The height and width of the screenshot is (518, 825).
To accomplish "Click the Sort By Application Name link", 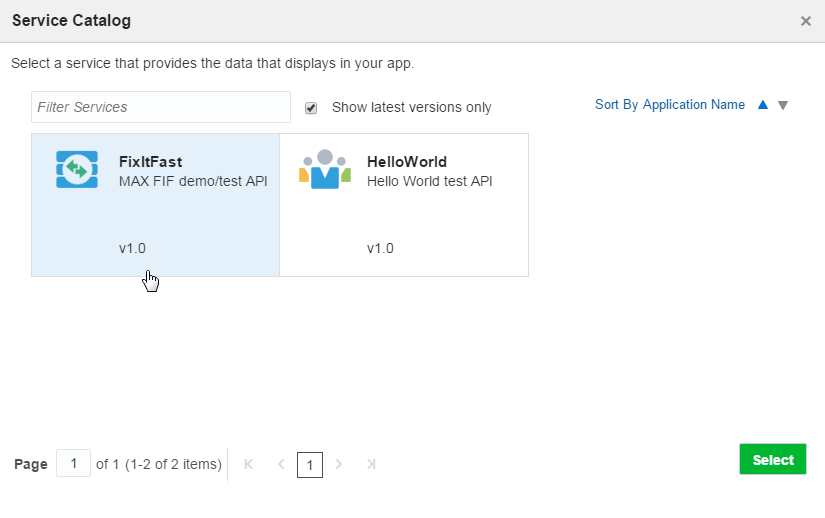I will pos(669,104).
